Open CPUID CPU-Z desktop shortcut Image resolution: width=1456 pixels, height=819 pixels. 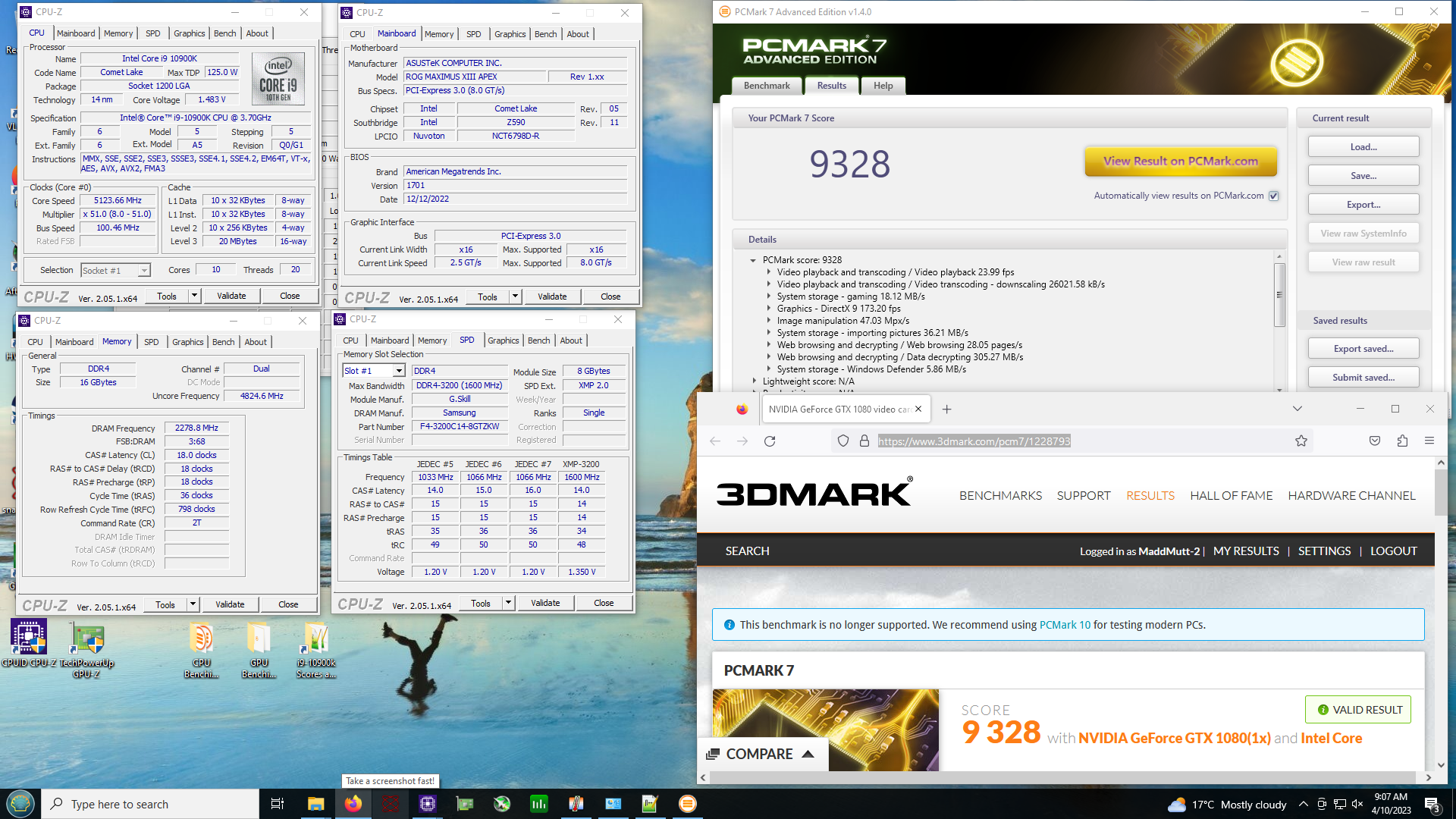(29, 644)
